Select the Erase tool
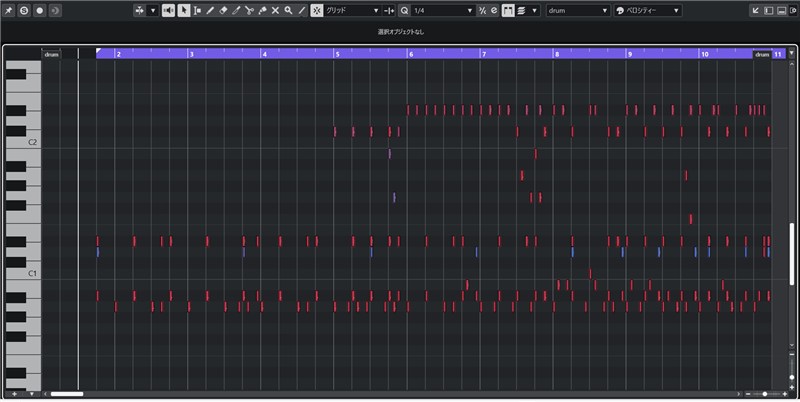Screen dimensions: 800x402 click(223, 10)
